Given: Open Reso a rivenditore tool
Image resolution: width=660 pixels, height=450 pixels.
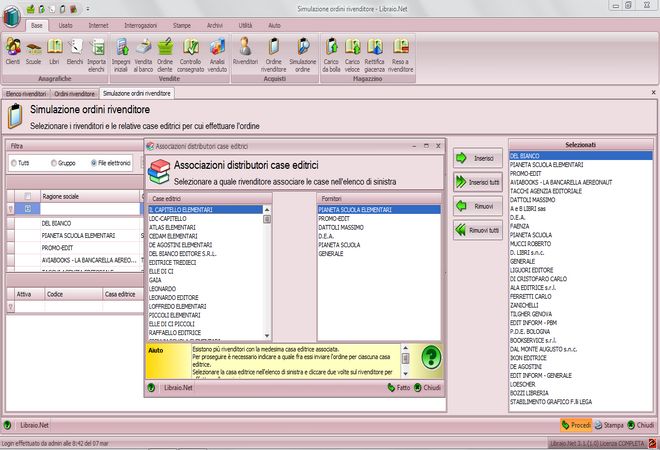Looking at the screenshot, I should click(x=400, y=55).
